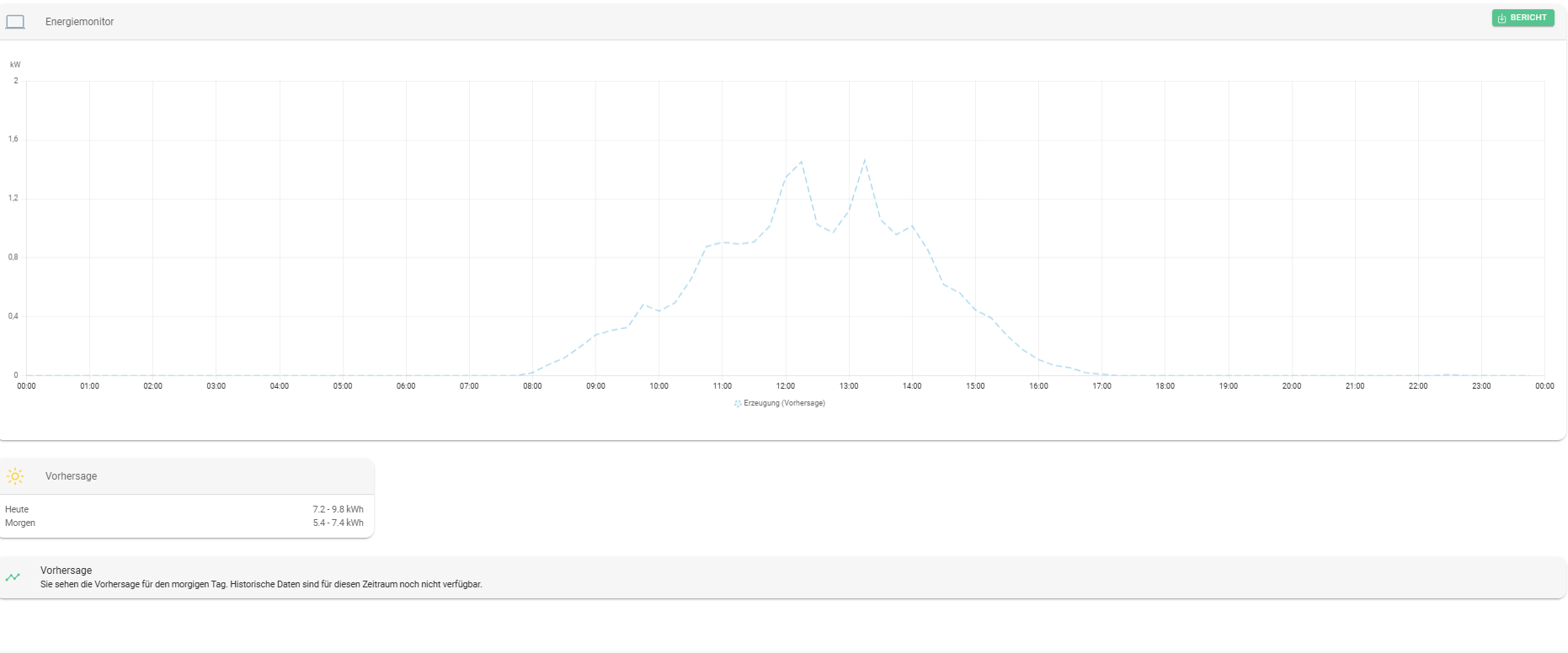Click the kW unit label above the y-axis
Screen dimensions: 1568x653
15,65
